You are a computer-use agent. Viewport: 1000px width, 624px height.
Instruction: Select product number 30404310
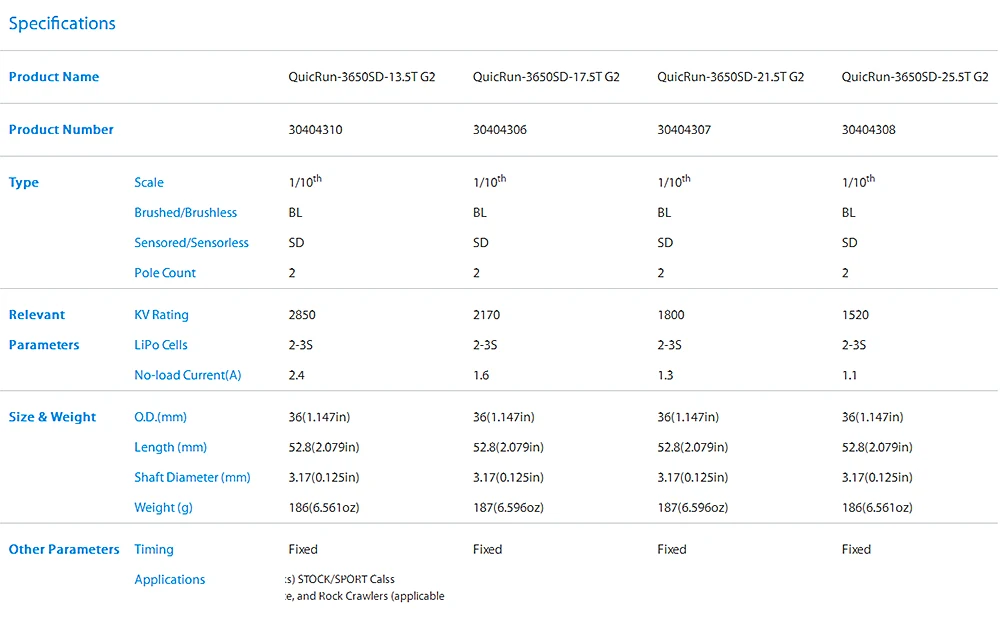click(x=315, y=130)
